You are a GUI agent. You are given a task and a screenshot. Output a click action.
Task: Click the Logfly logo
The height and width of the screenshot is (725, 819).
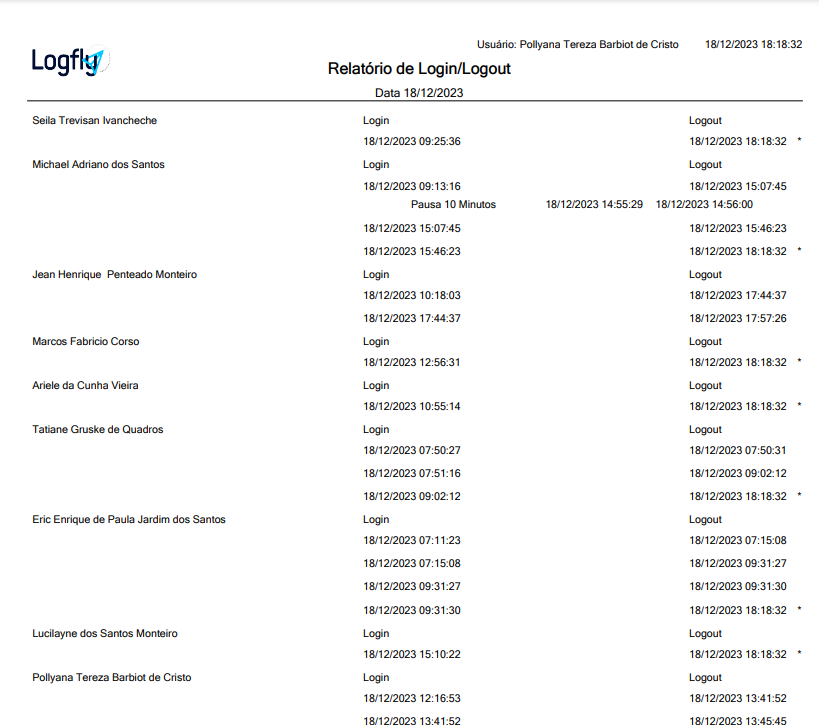pos(71,61)
